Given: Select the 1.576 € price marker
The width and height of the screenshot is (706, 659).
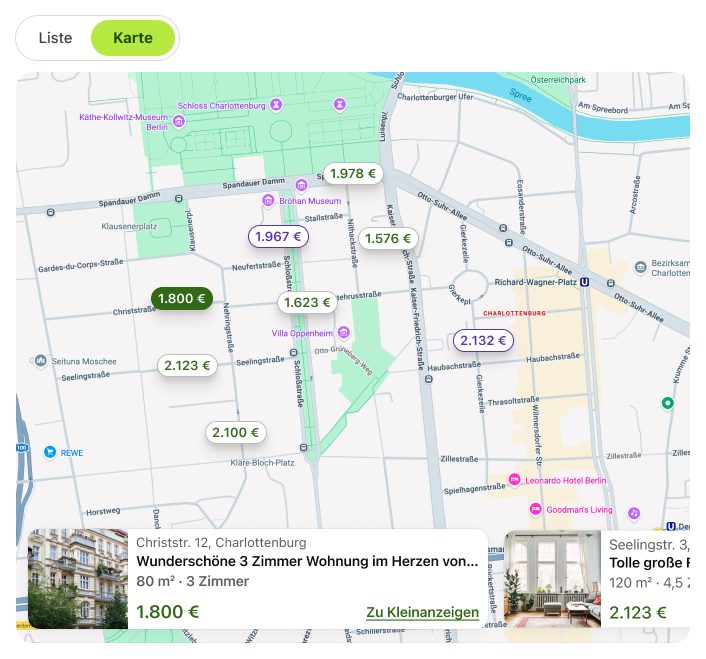Looking at the screenshot, I should pos(388,238).
